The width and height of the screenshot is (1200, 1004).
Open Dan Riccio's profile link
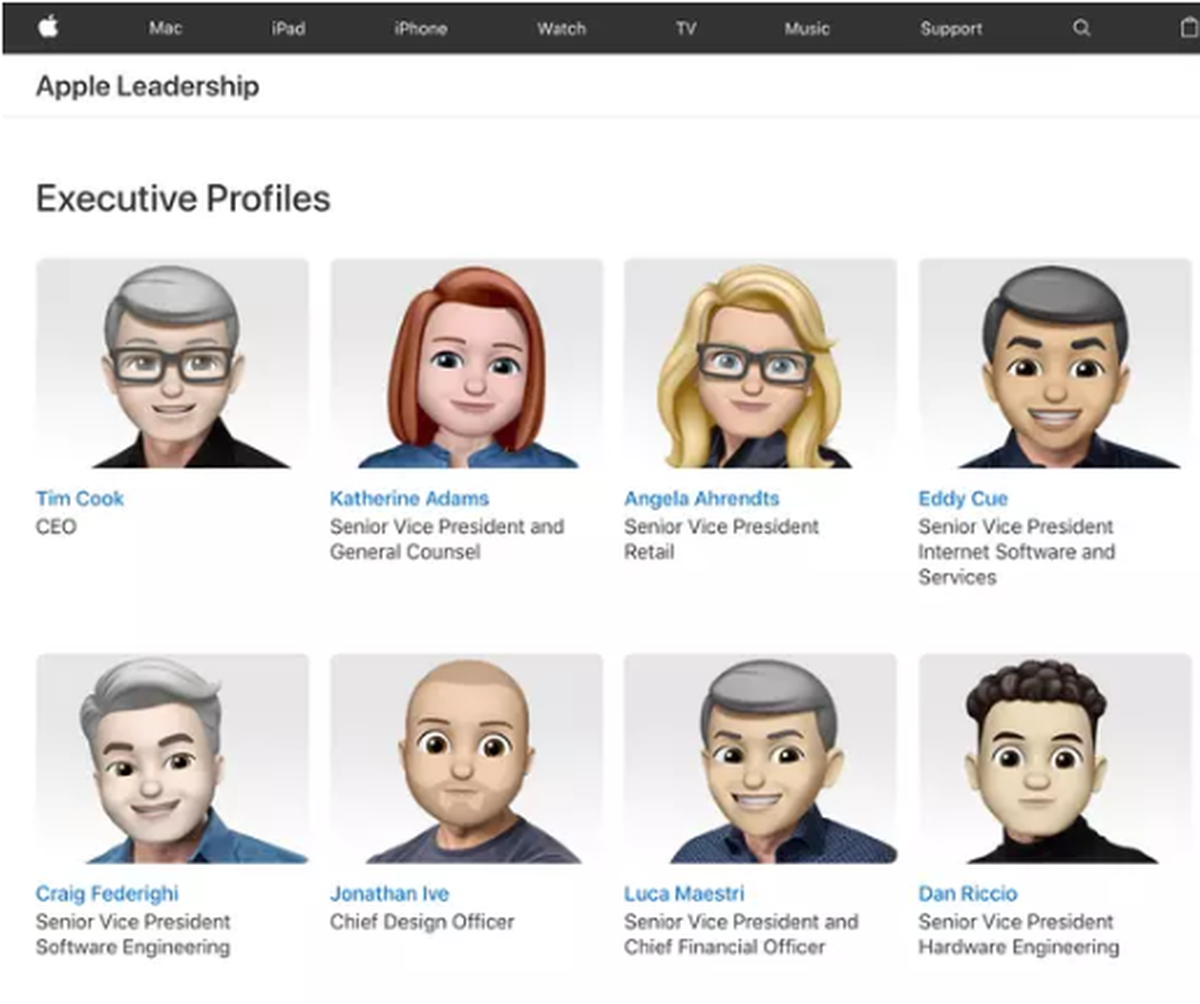(x=968, y=893)
